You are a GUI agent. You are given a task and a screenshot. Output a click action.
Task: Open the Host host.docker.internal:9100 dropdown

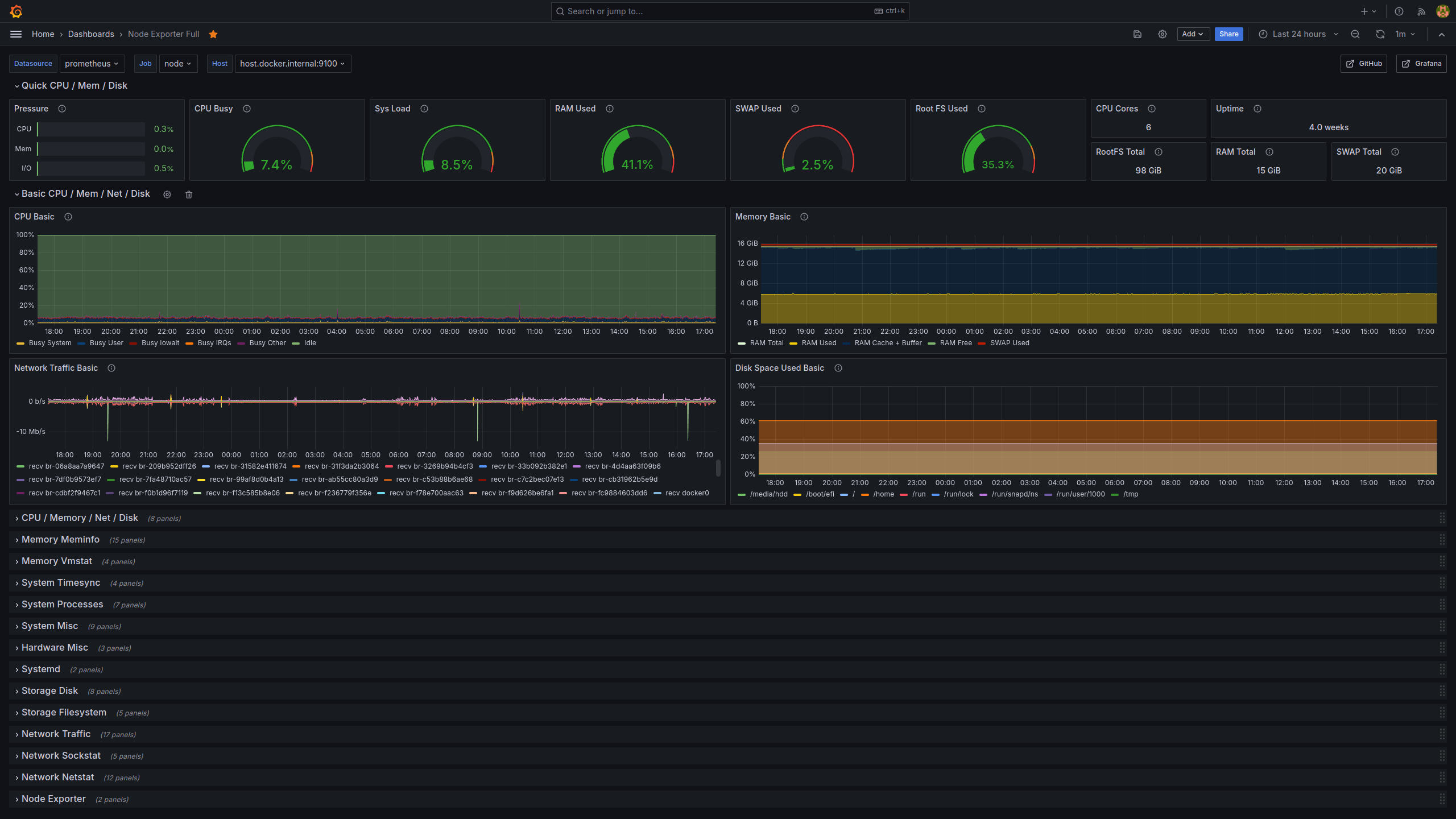coord(293,64)
